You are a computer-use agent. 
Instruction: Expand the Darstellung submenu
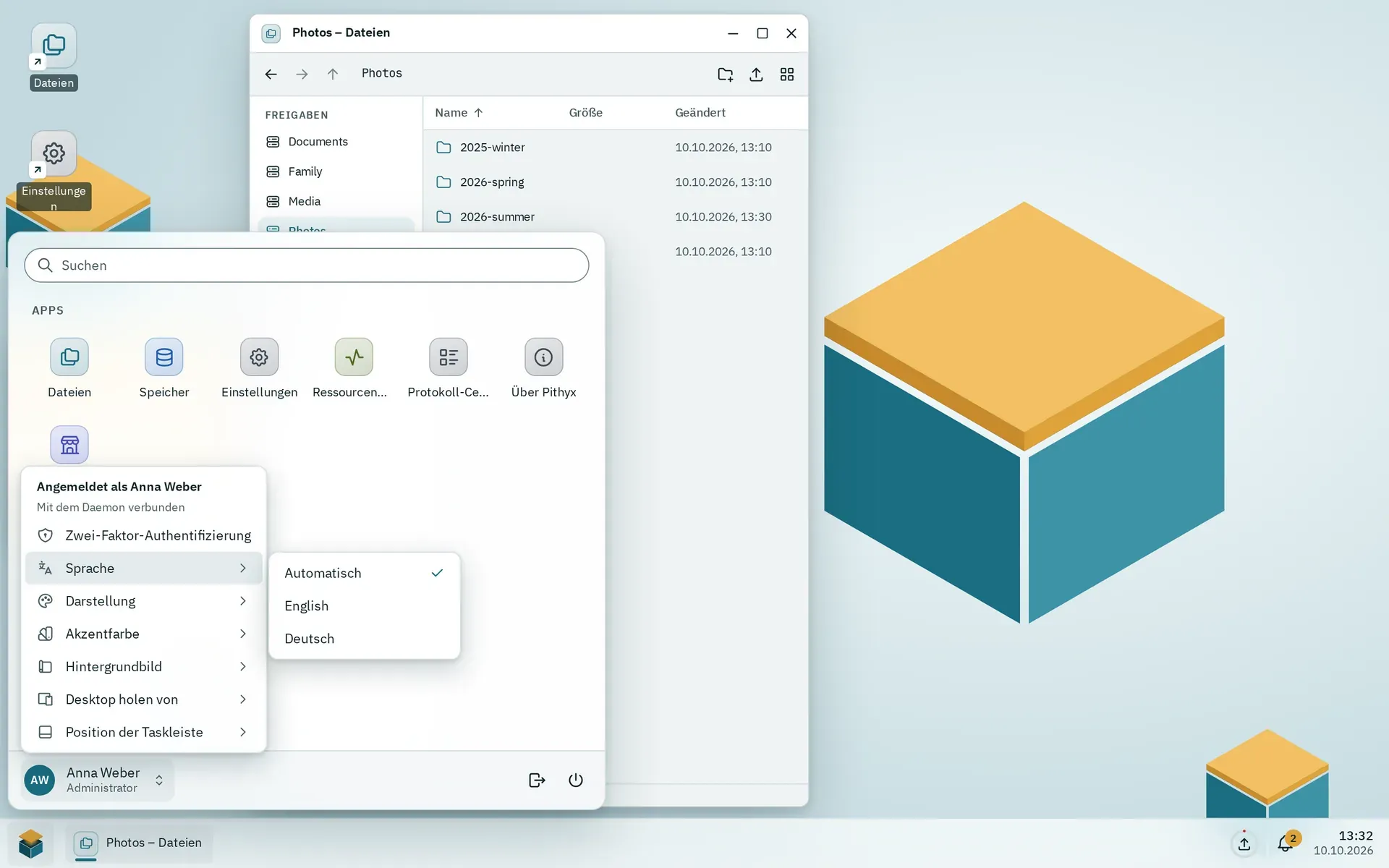tap(143, 601)
